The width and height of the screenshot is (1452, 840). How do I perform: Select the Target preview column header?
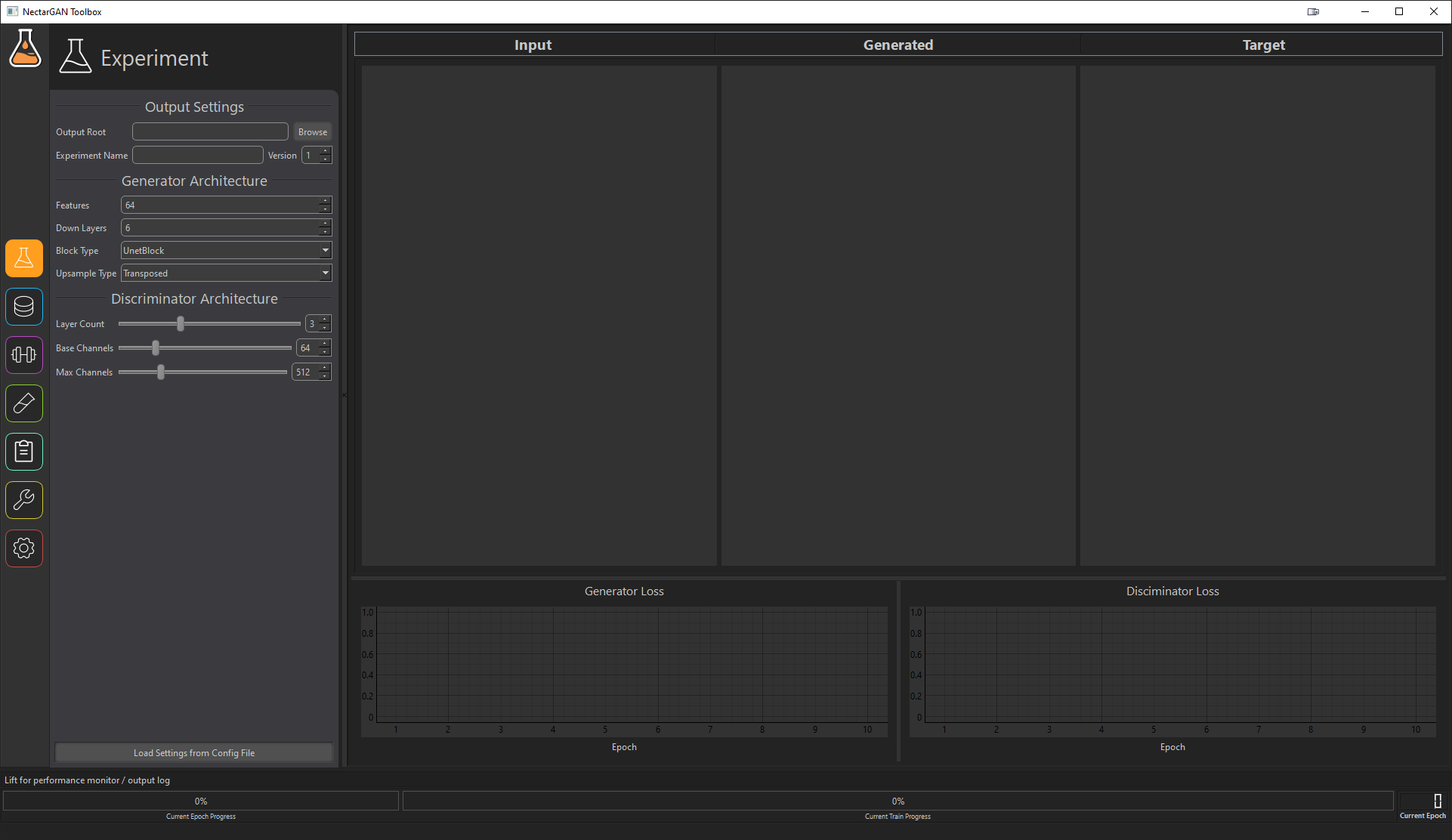click(1262, 44)
